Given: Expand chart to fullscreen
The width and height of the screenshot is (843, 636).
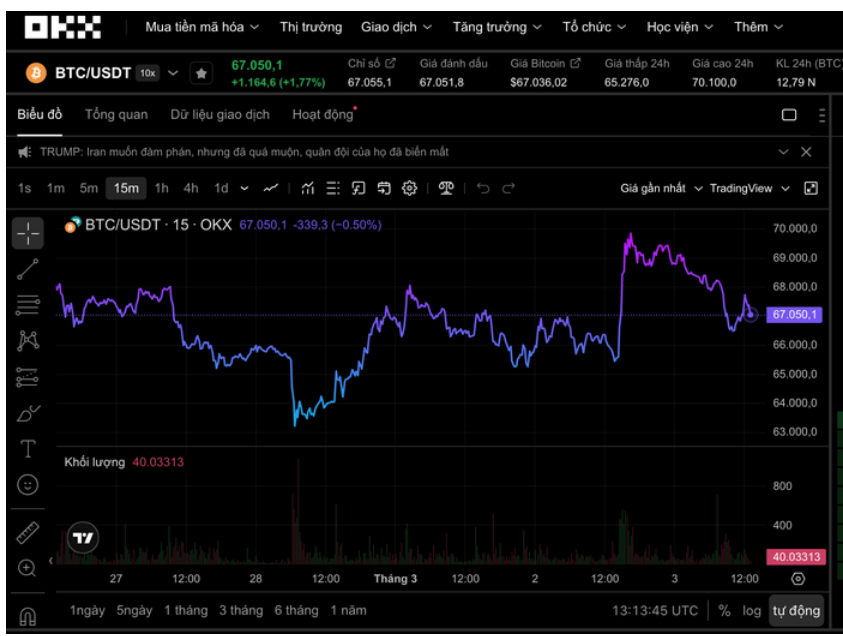Looking at the screenshot, I should [810, 188].
